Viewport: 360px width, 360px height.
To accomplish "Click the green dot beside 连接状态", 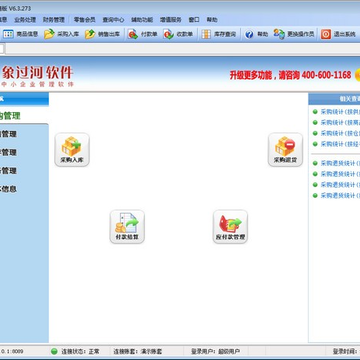I will pos(54,351).
